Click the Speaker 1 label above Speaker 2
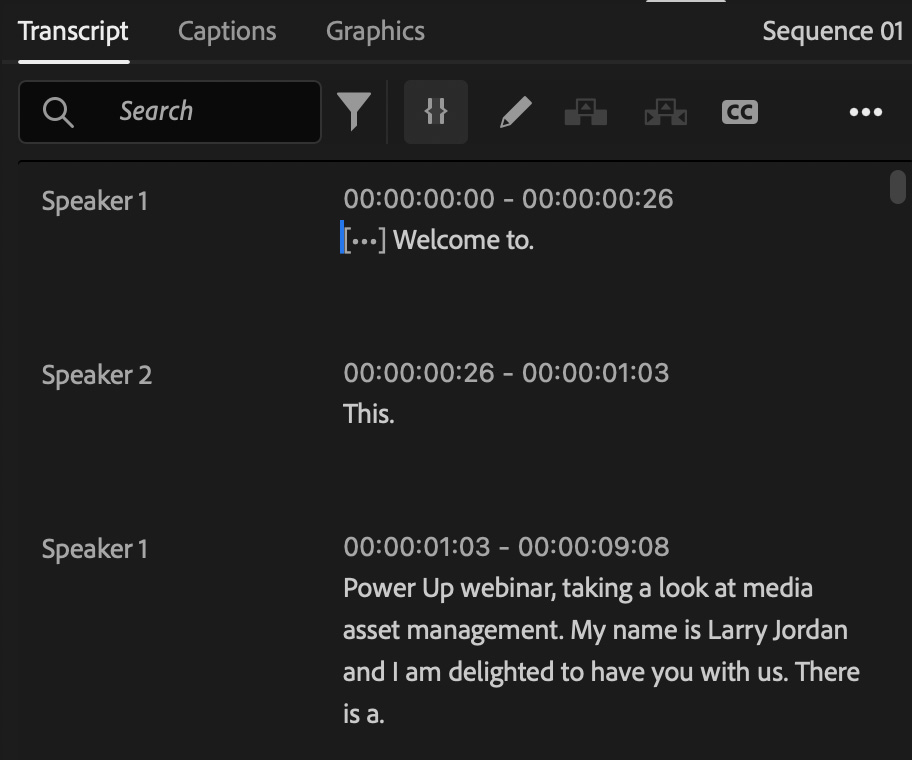Screen dimensions: 912x760 94,201
